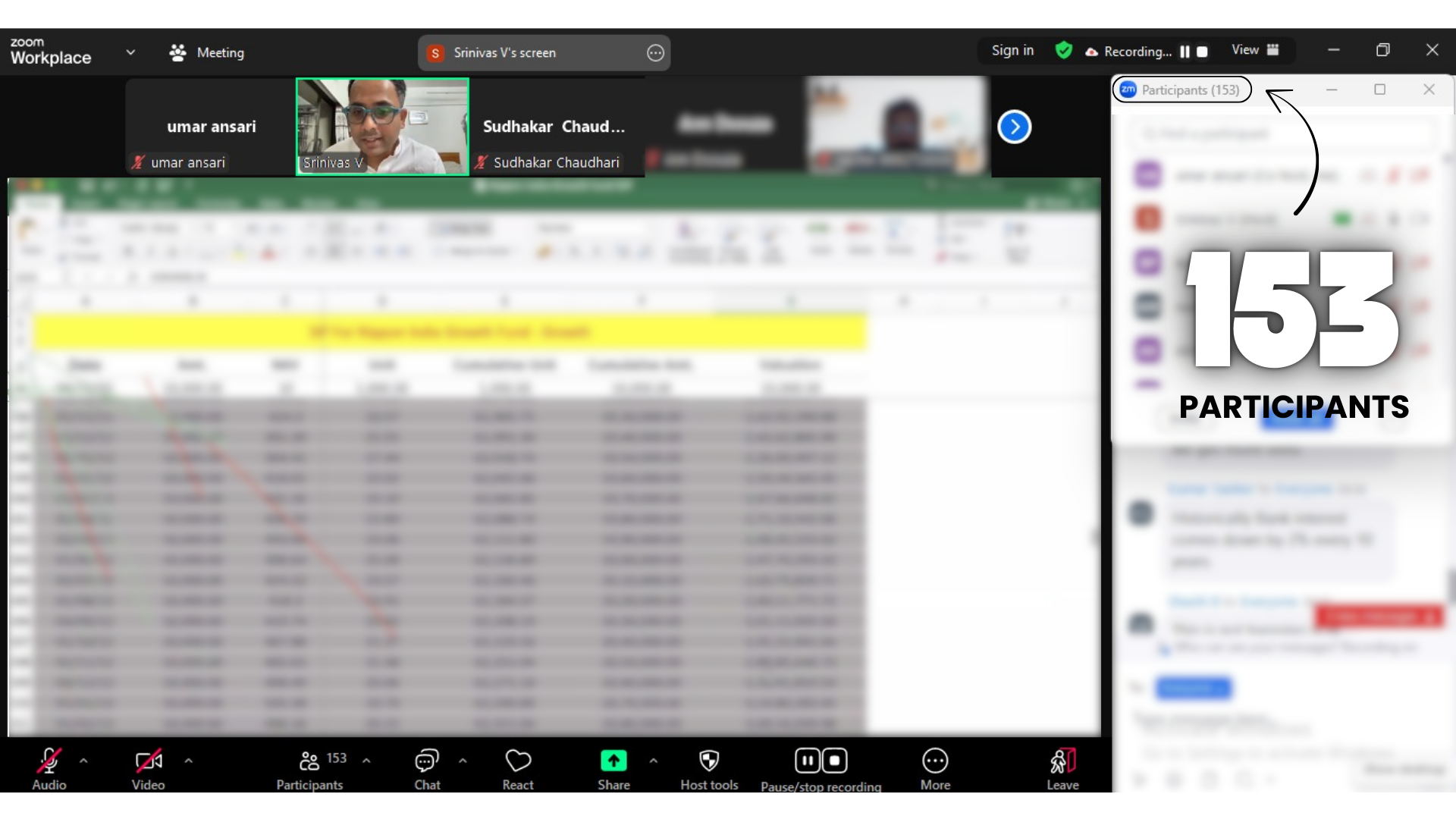Click the React heart icon

point(518,761)
